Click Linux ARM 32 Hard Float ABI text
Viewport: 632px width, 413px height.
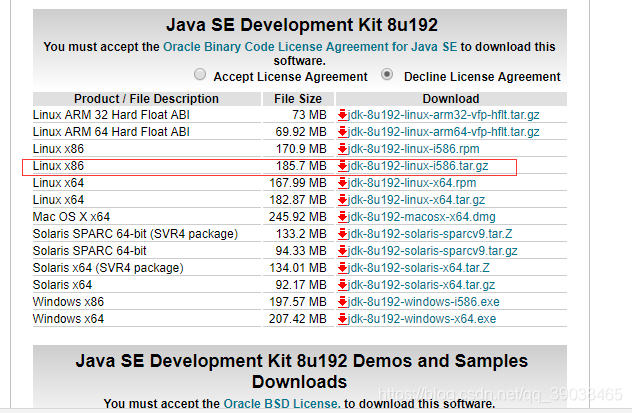click(x=111, y=115)
